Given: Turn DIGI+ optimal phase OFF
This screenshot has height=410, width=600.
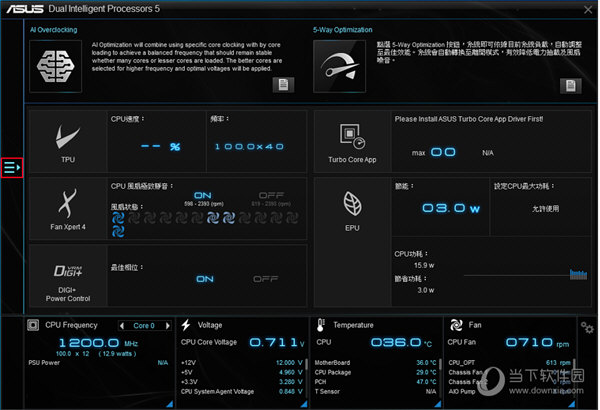Looking at the screenshot, I should tap(266, 279).
